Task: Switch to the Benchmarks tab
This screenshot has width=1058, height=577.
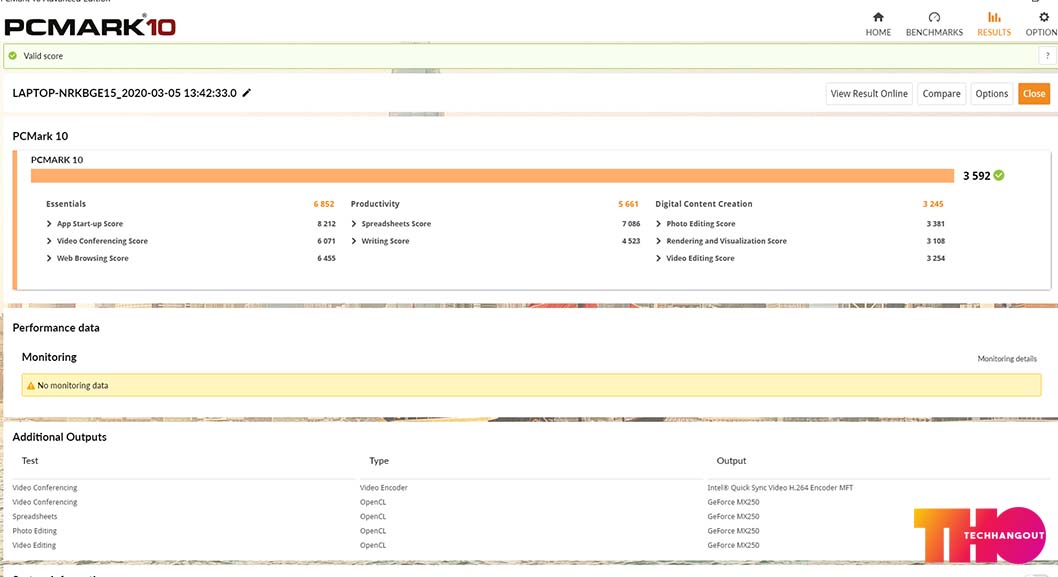Action: click(934, 24)
